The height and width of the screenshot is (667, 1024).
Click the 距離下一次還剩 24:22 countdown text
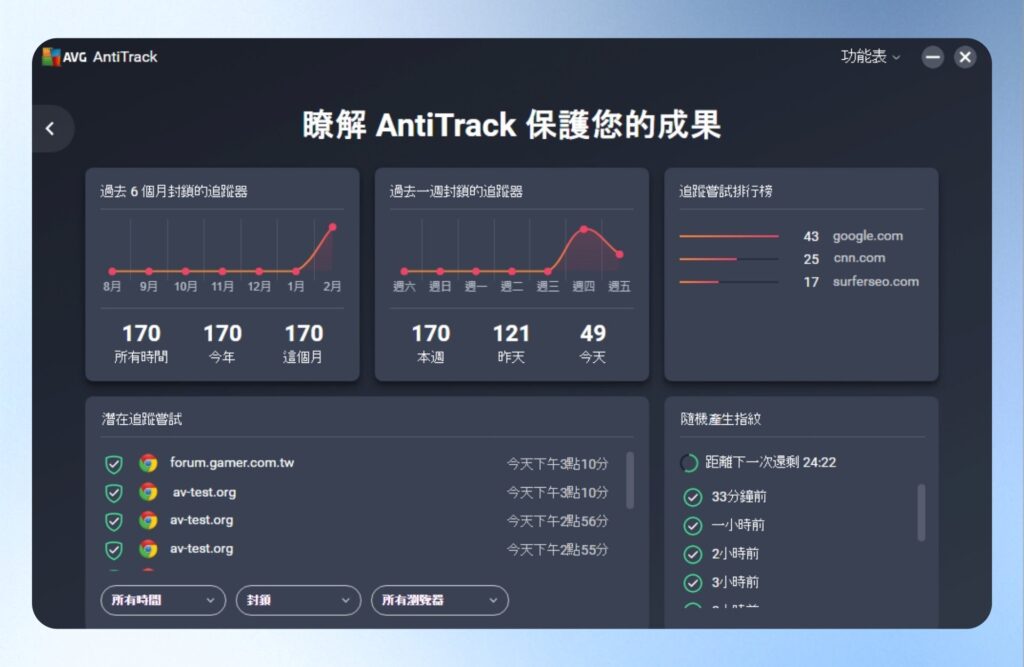click(x=771, y=463)
